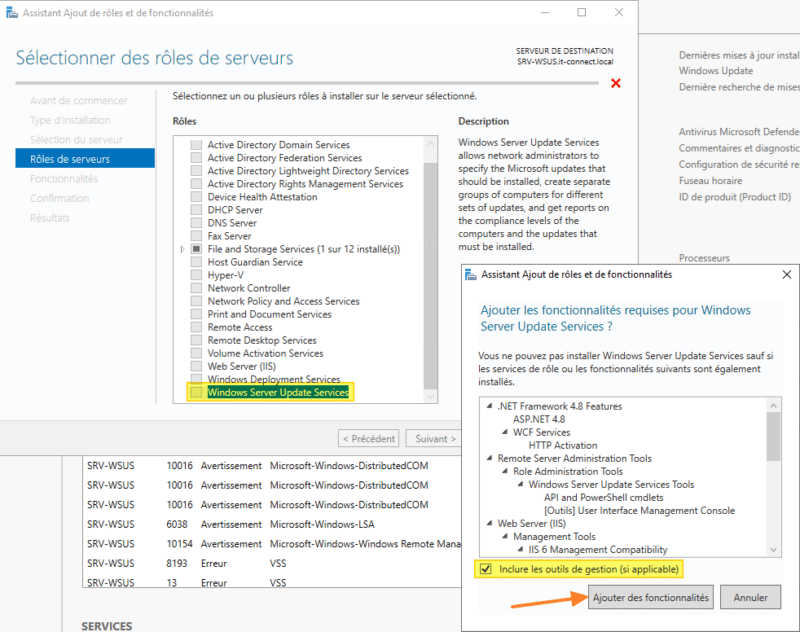Enable the DHCP Server role checkbox
800x632 pixels.
pyautogui.click(x=197, y=210)
